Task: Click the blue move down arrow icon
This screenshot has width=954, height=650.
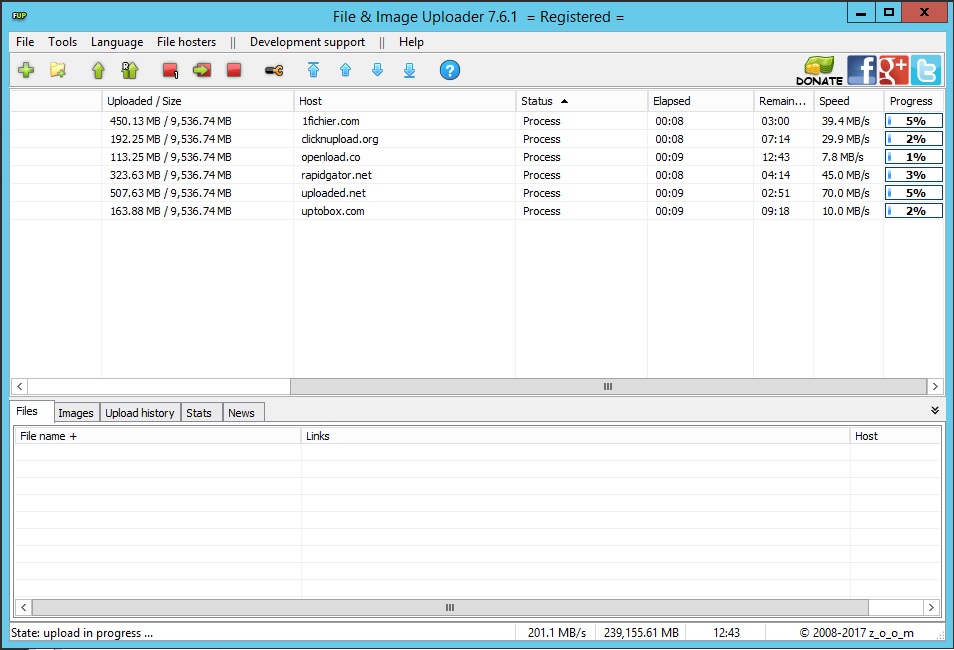Action: pyautogui.click(x=377, y=70)
